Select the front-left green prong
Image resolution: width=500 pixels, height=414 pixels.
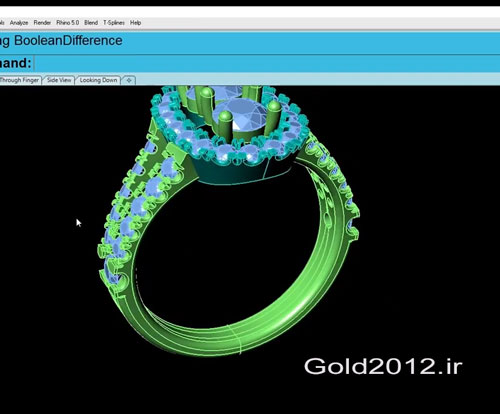pyautogui.click(x=226, y=124)
